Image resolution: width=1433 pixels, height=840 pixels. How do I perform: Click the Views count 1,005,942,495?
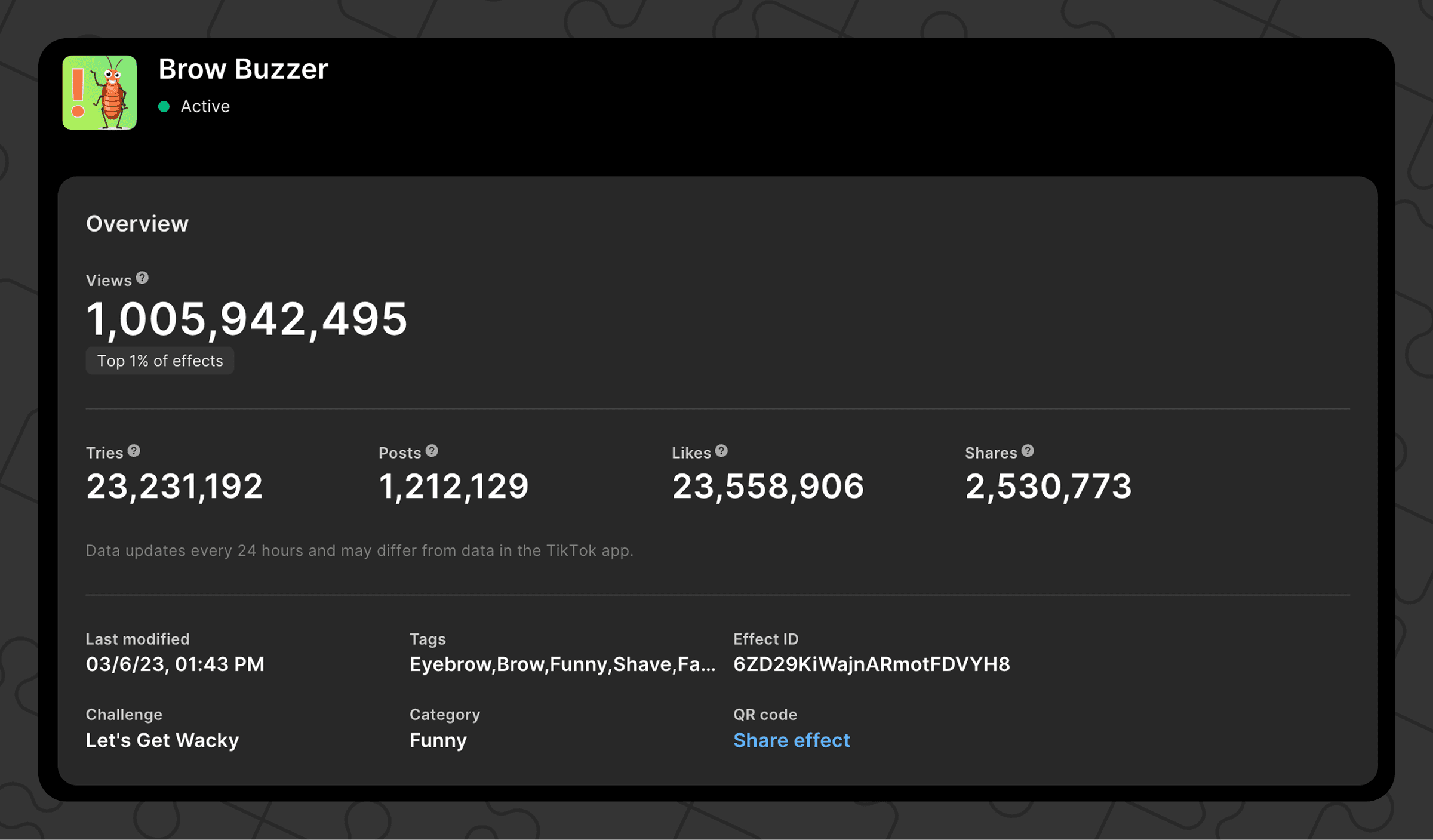click(x=247, y=319)
